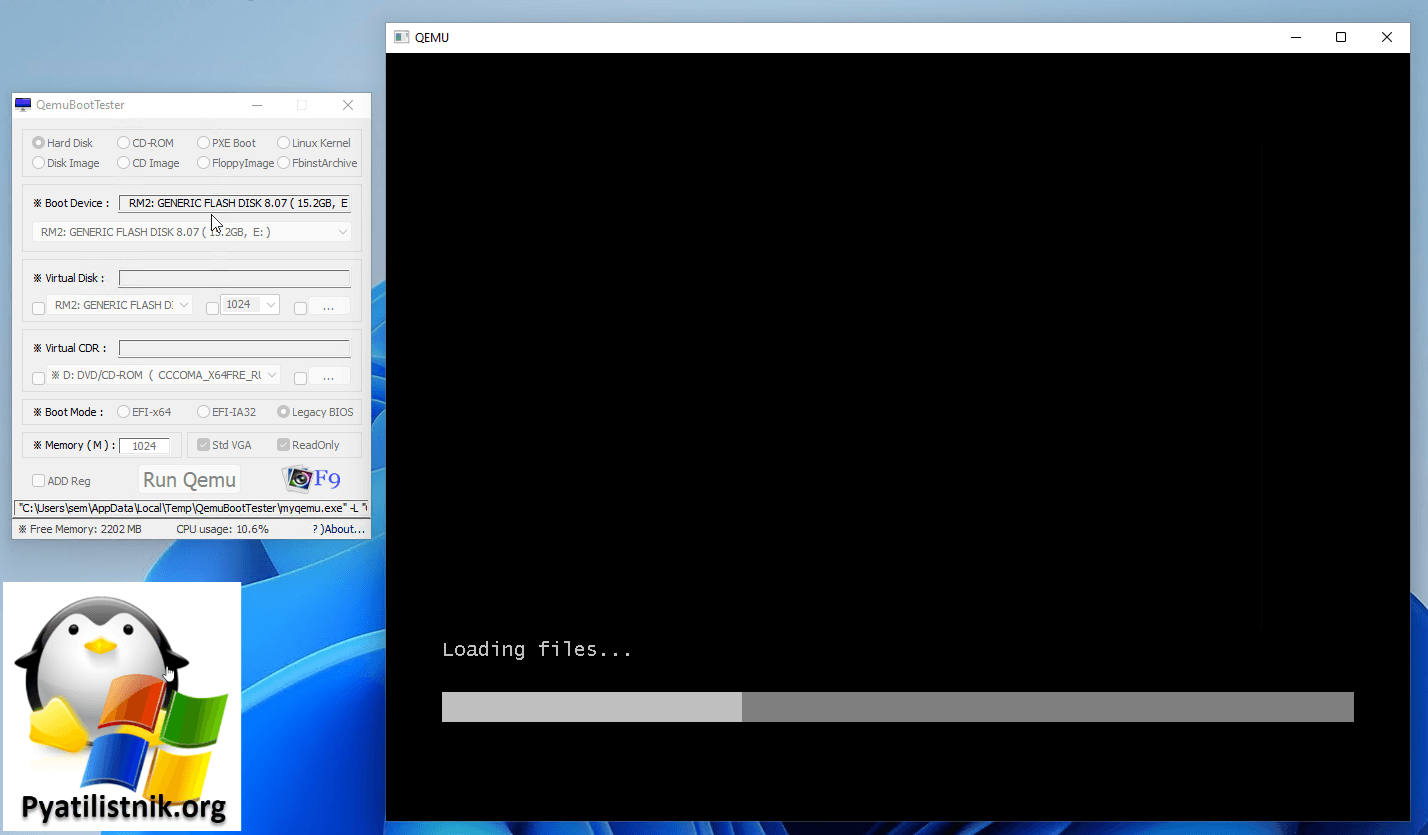Toggle the ReadOnly checkbox
Image resolution: width=1428 pixels, height=835 pixels.
click(284, 445)
